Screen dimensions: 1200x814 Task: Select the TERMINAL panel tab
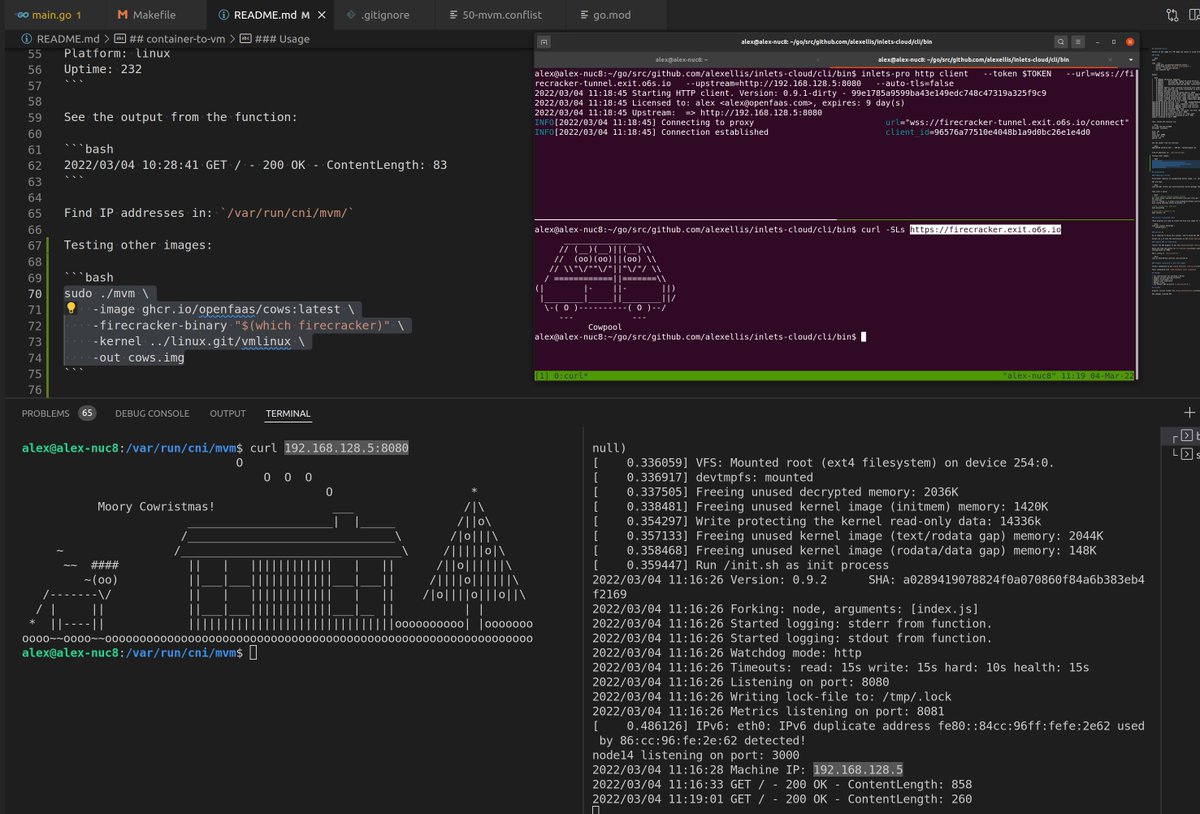pyautogui.click(x=288, y=413)
